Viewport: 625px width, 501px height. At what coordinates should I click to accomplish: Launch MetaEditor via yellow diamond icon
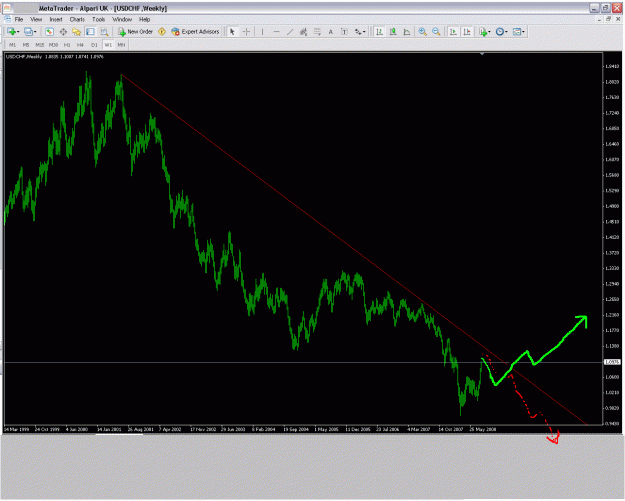(162, 32)
